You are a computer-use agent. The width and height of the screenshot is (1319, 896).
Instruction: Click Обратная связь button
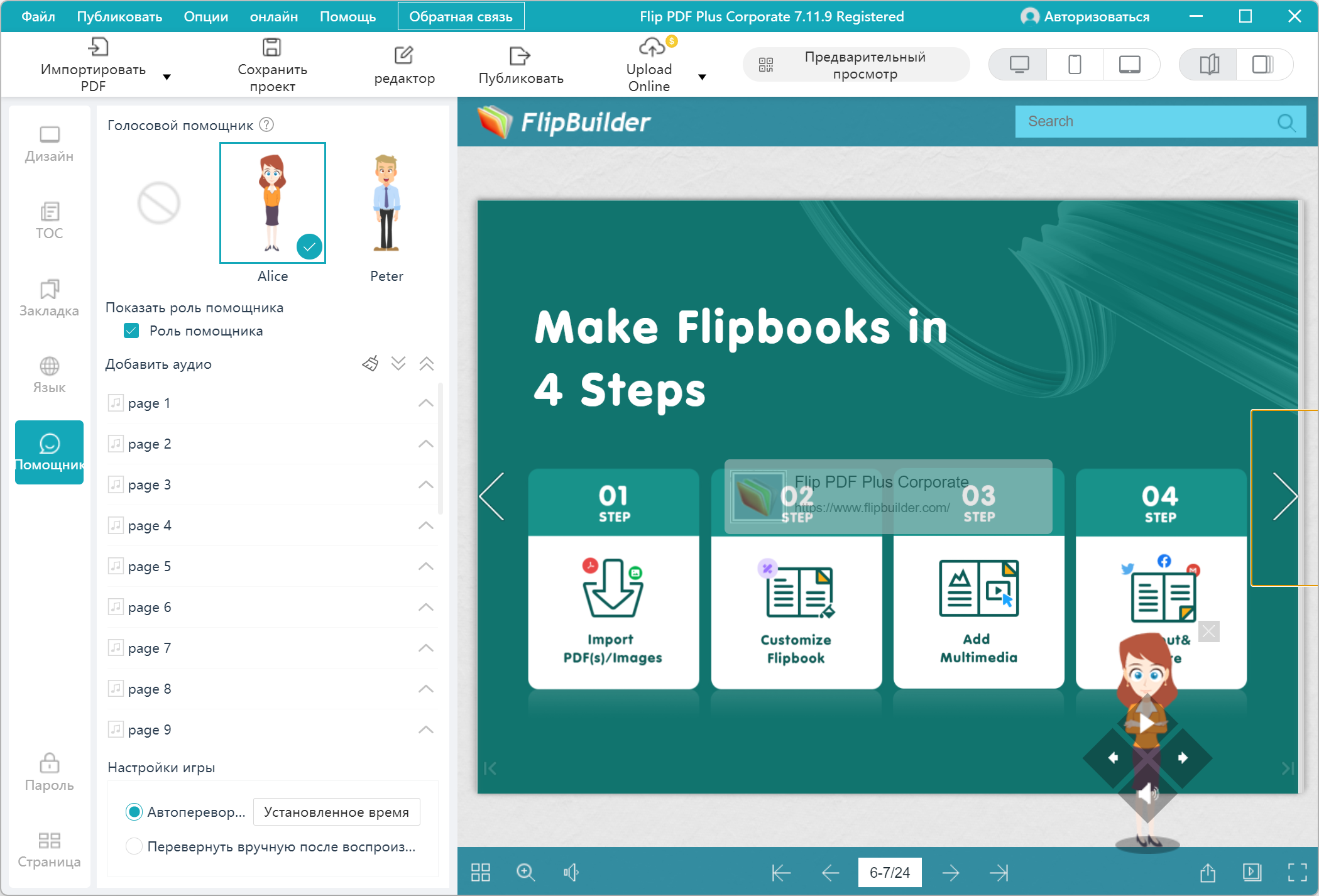click(461, 17)
